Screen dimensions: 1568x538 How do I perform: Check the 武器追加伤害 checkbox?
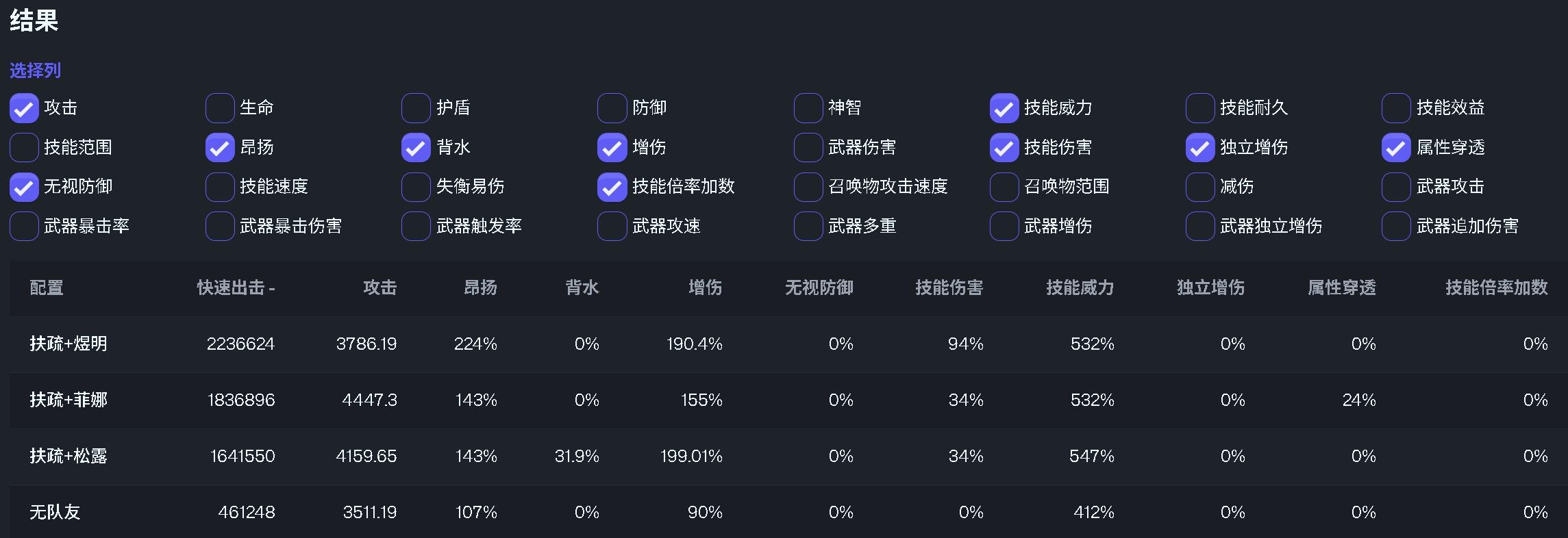pos(1396,227)
